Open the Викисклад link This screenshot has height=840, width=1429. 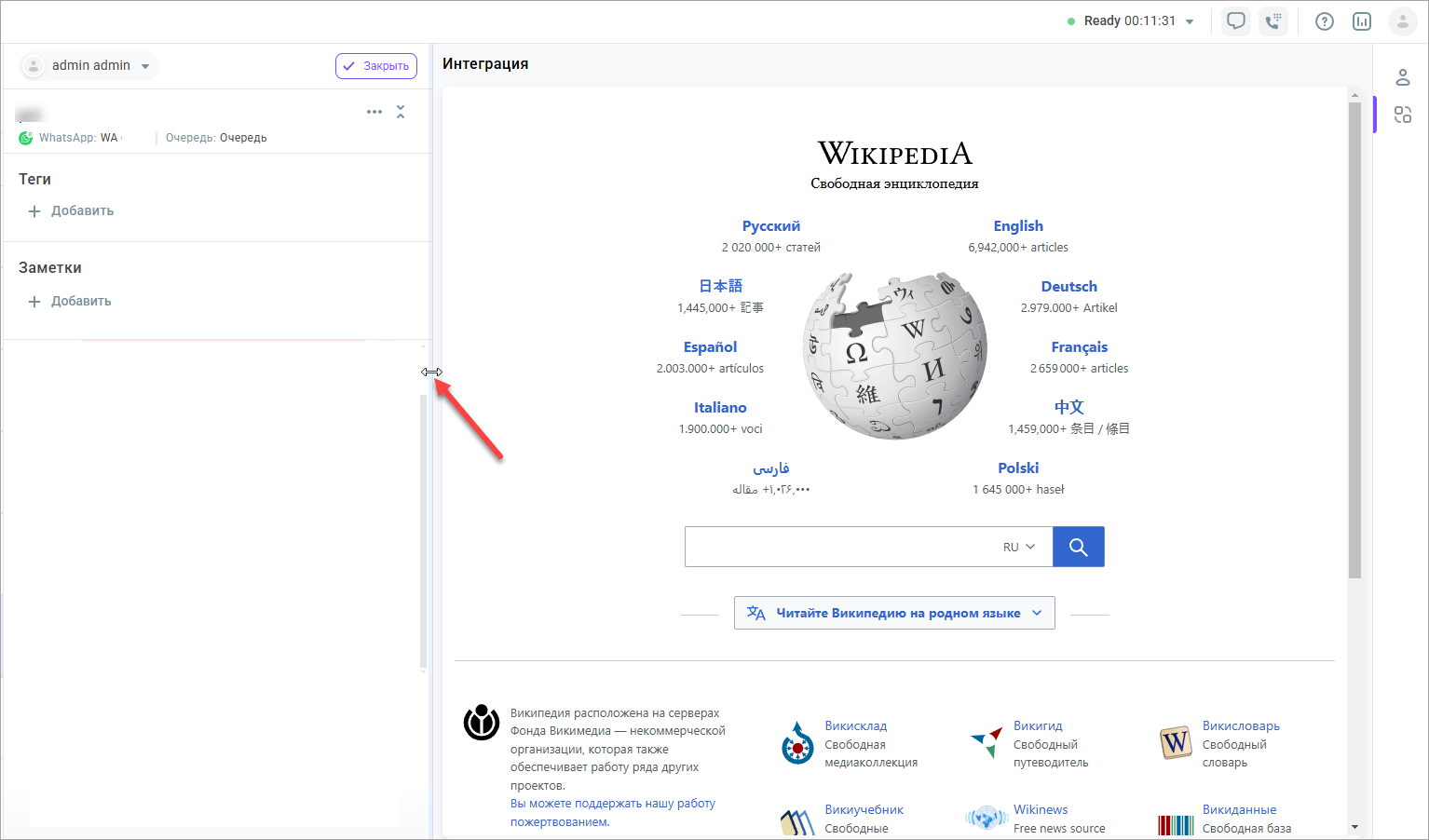point(855,726)
